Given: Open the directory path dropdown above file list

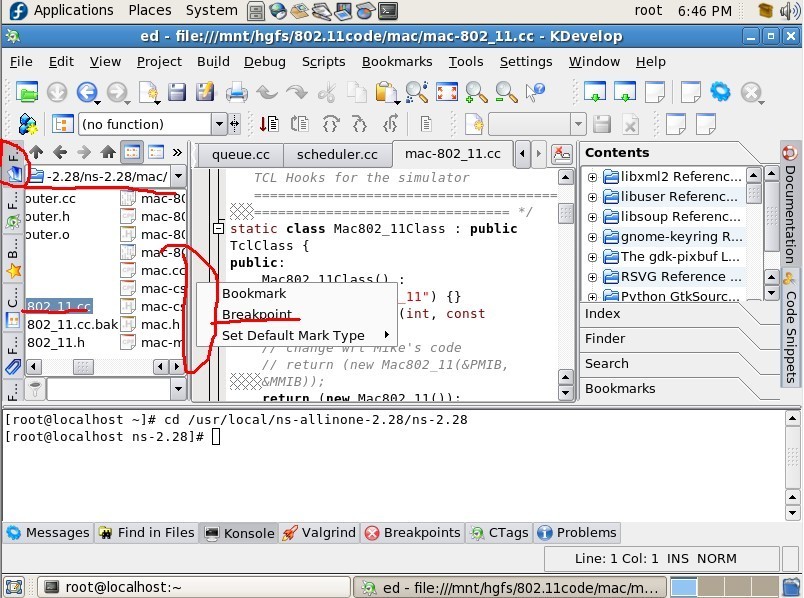Looking at the screenshot, I should click(x=177, y=175).
